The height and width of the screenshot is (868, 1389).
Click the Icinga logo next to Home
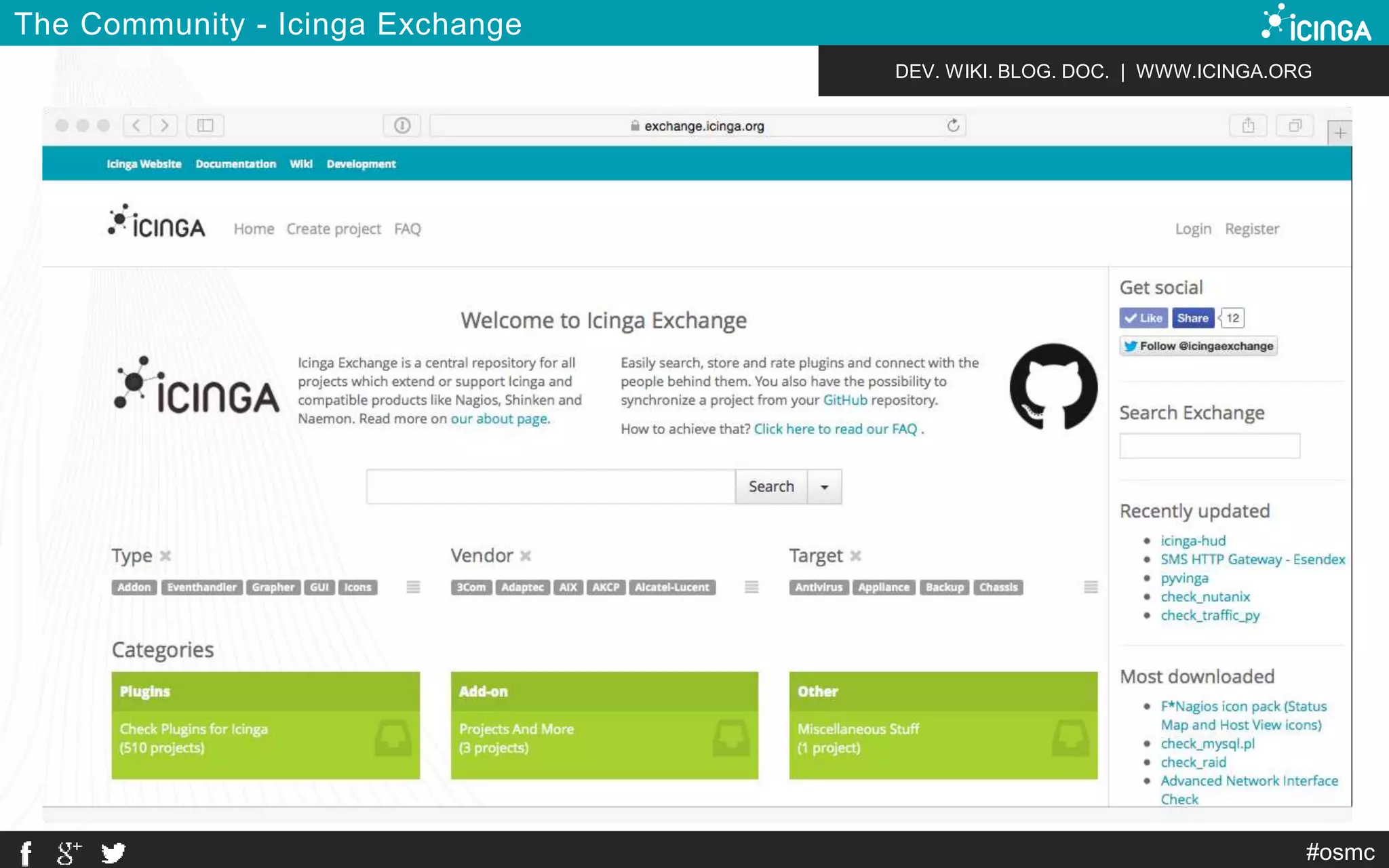[x=156, y=221]
